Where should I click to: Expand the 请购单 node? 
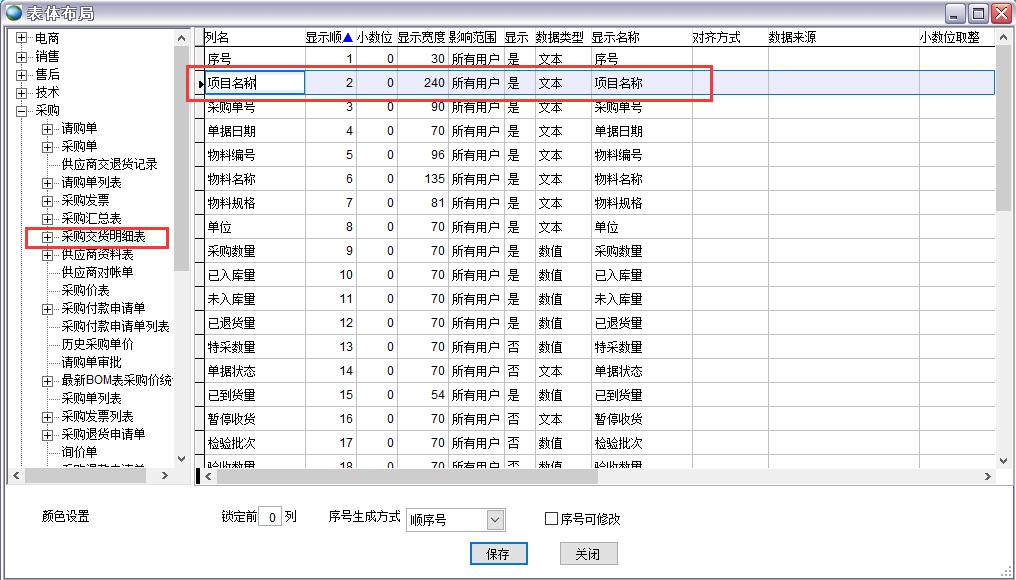coord(47,129)
